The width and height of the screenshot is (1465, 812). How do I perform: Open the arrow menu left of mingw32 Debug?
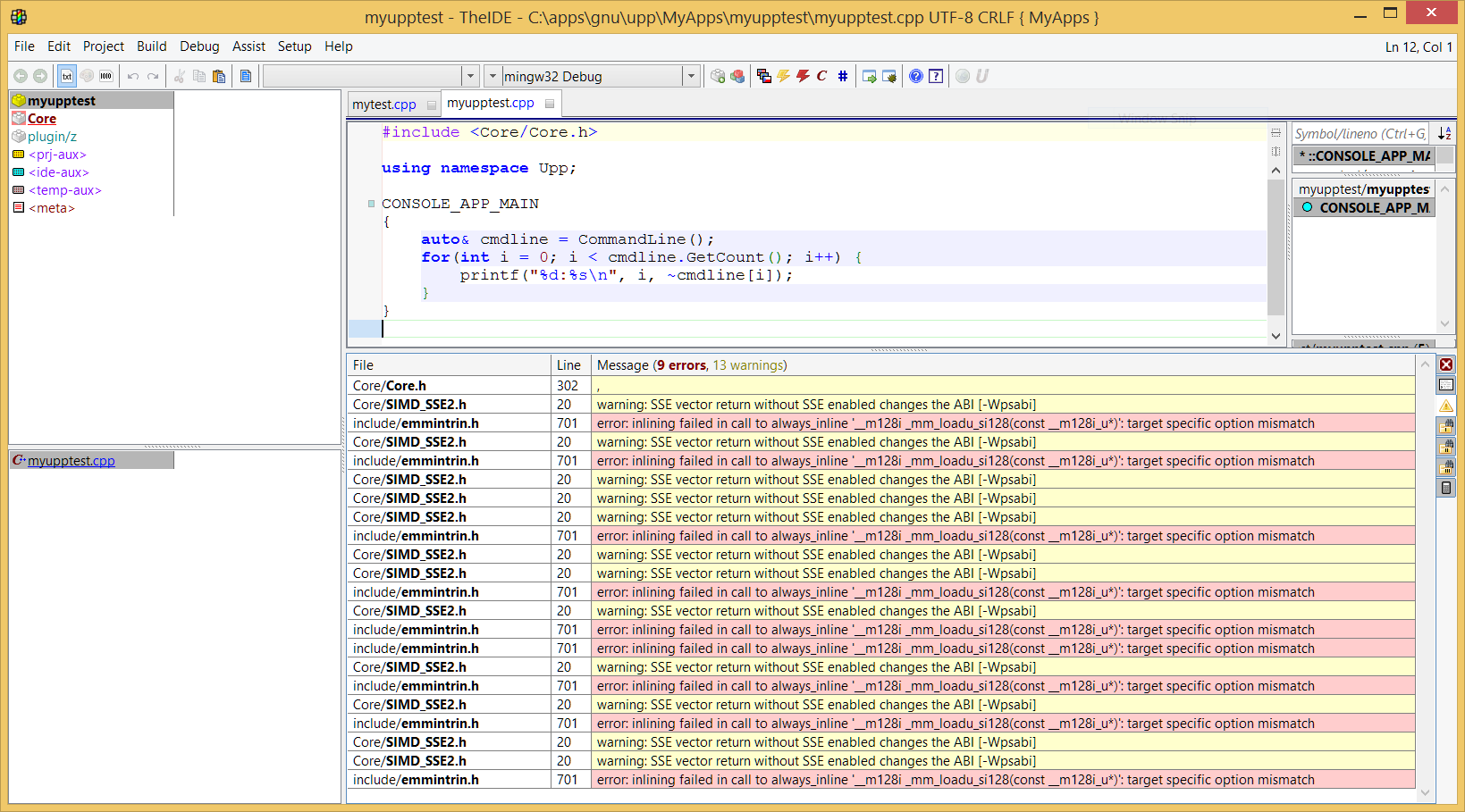(x=493, y=76)
